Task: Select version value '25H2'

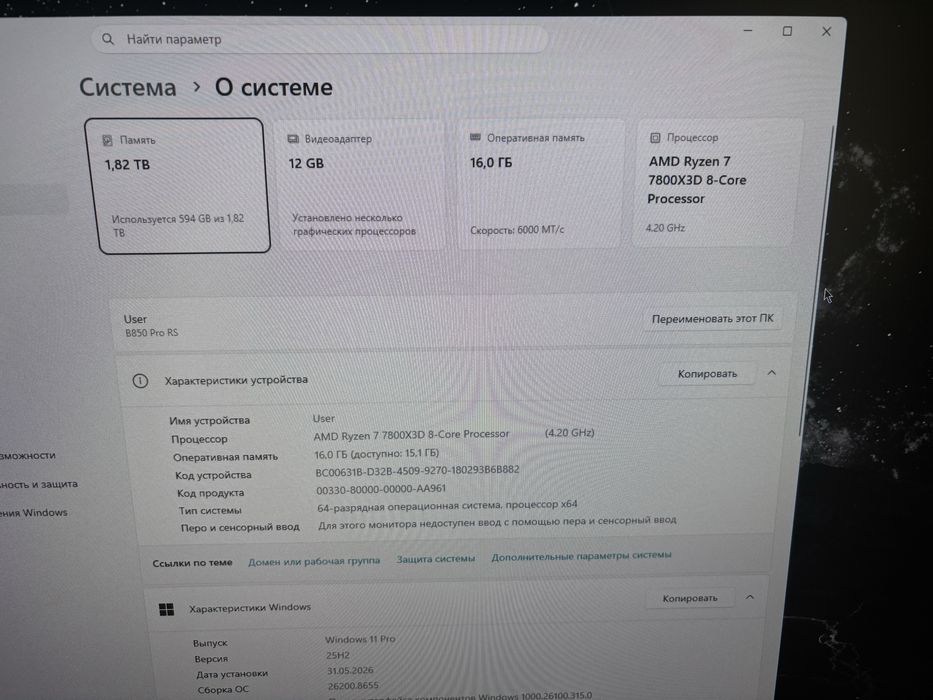Action: (x=337, y=655)
